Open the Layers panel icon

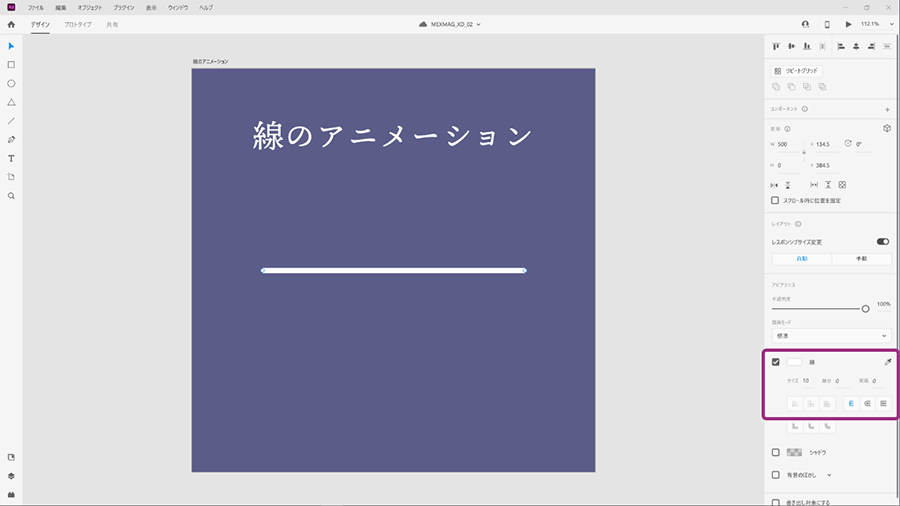pos(11,476)
